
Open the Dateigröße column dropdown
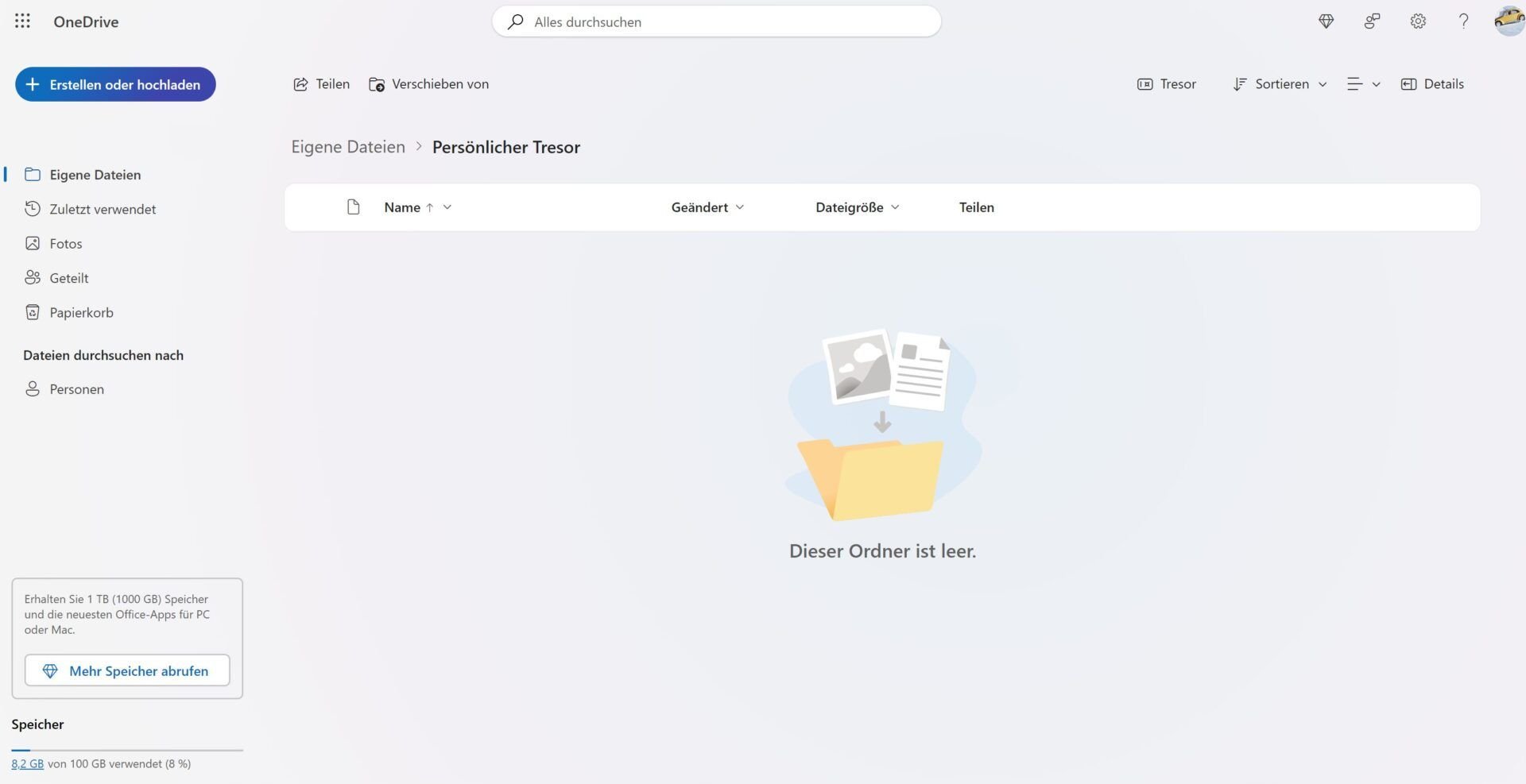pos(858,207)
